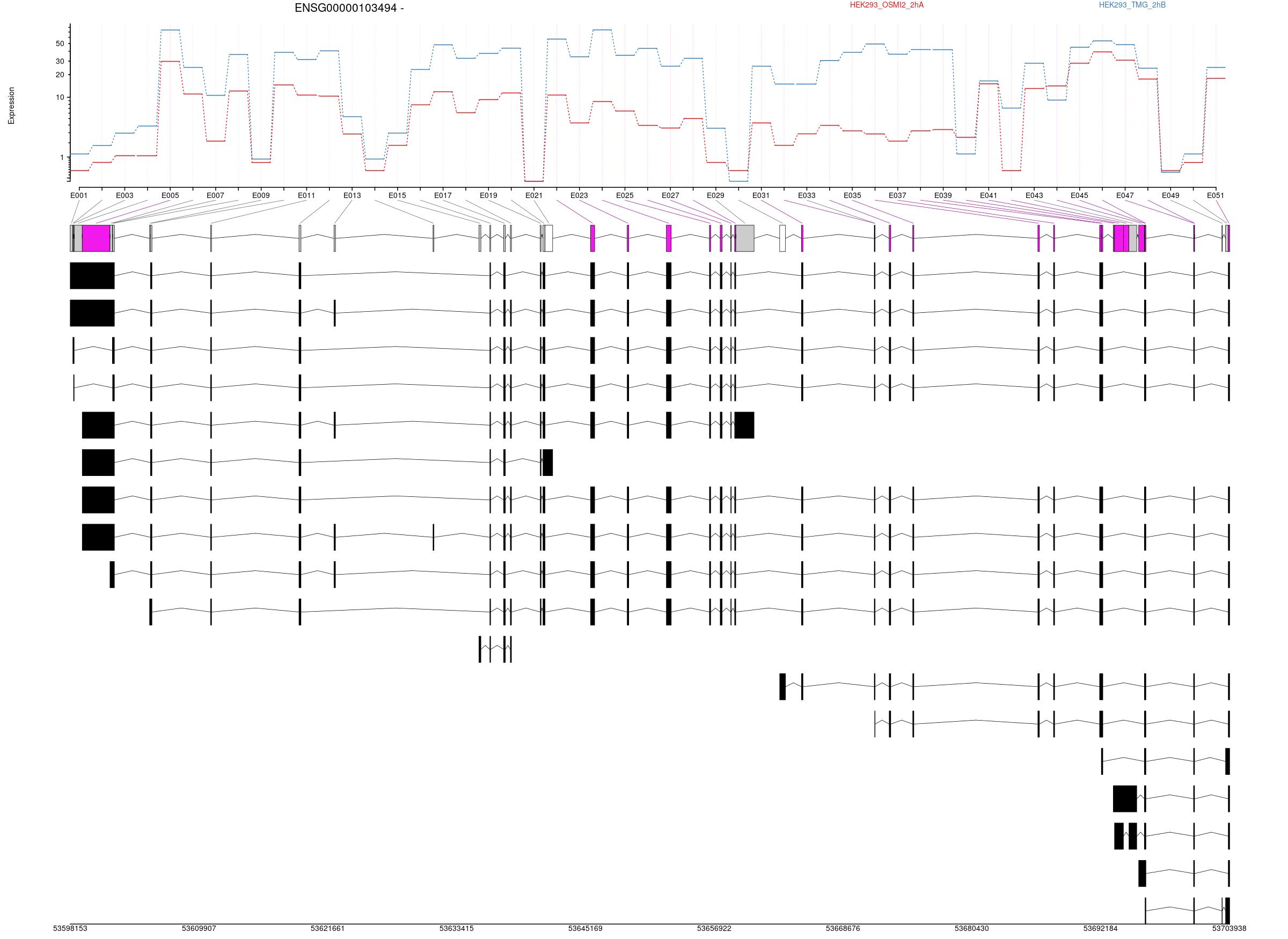Click exon label E025
Screen dimensions: 1288x939
pyautogui.click(x=625, y=195)
